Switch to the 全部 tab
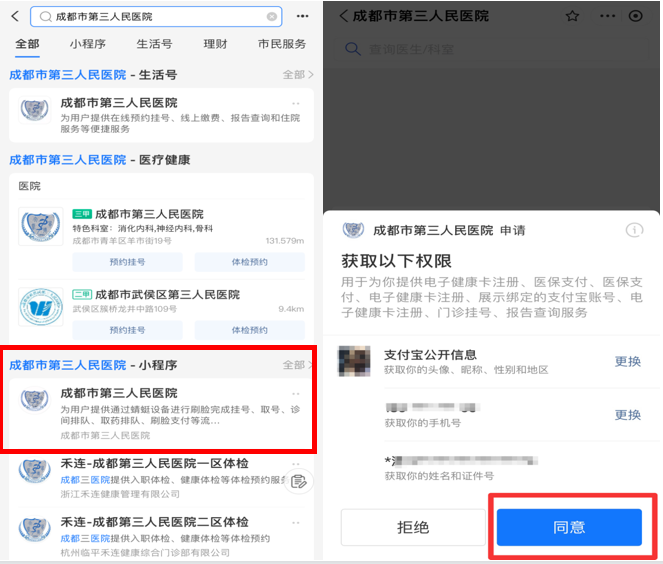Screen dimensions: 663x564 pyautogui.click(x=27, y=44)
